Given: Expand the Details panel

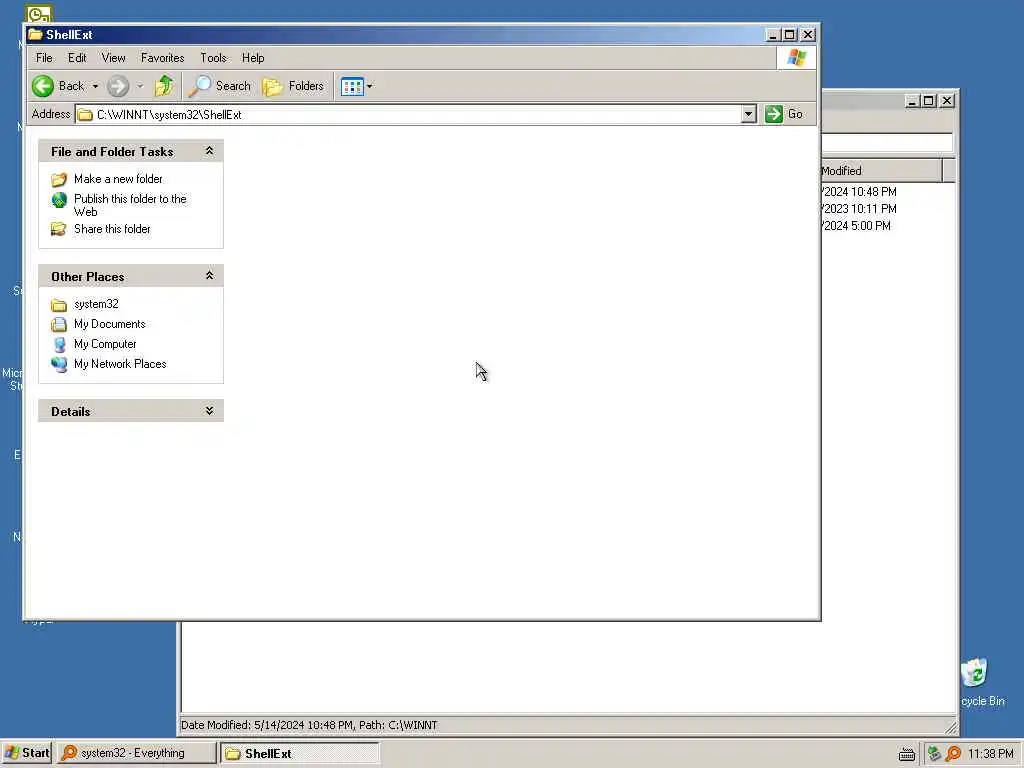Looking at the screenshot, I should pos(210,411).
